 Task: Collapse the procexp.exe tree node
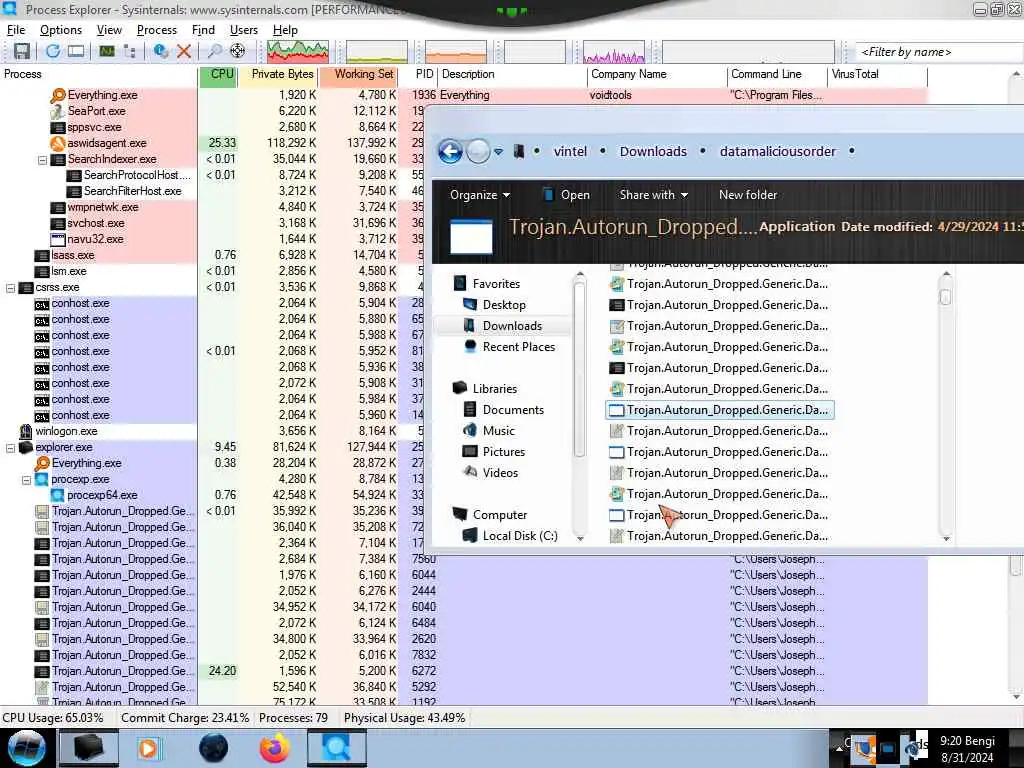coord(26,479)
